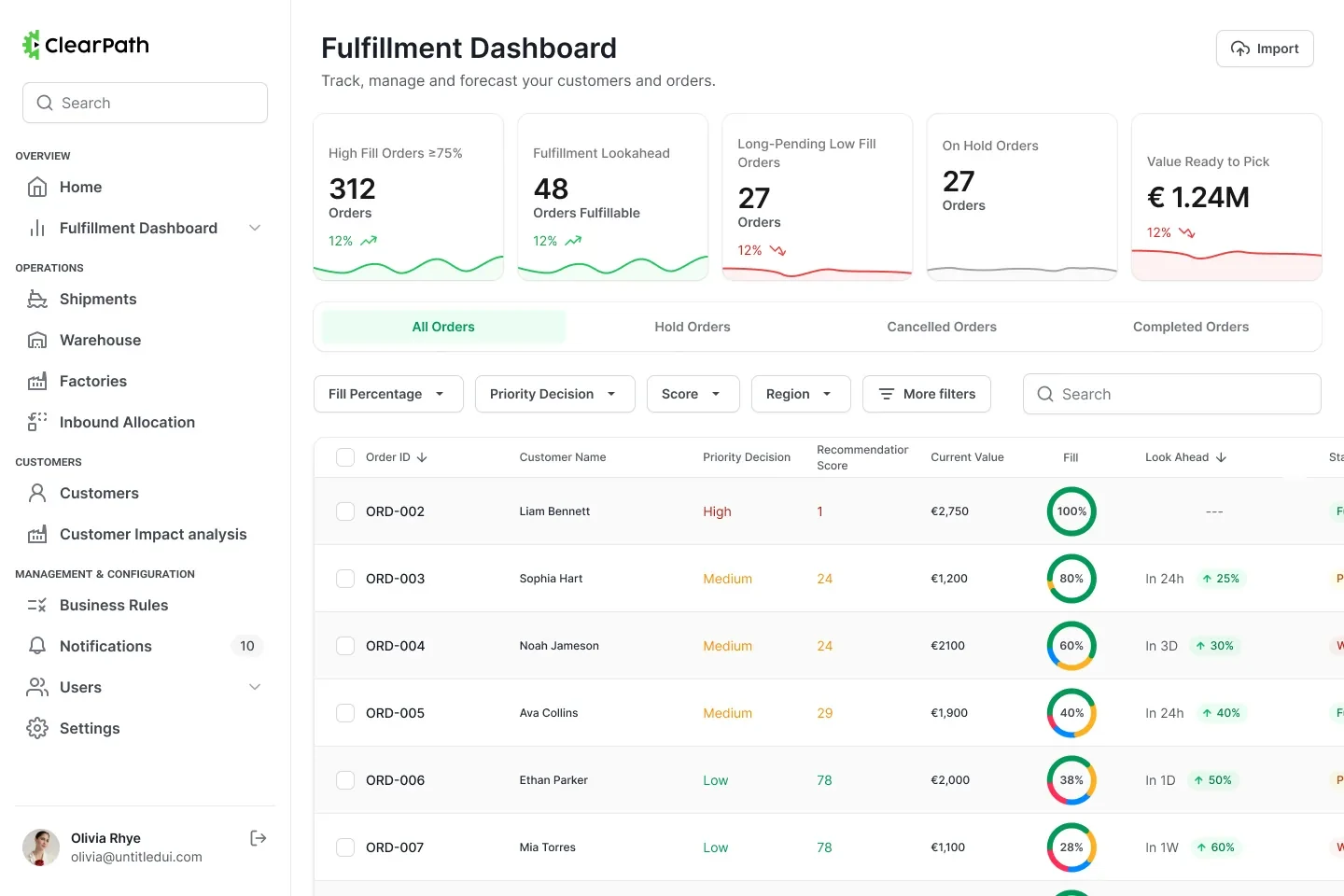Click the ClearPath logo icon
Viewport: 1344px width, 896px height.
32,45
